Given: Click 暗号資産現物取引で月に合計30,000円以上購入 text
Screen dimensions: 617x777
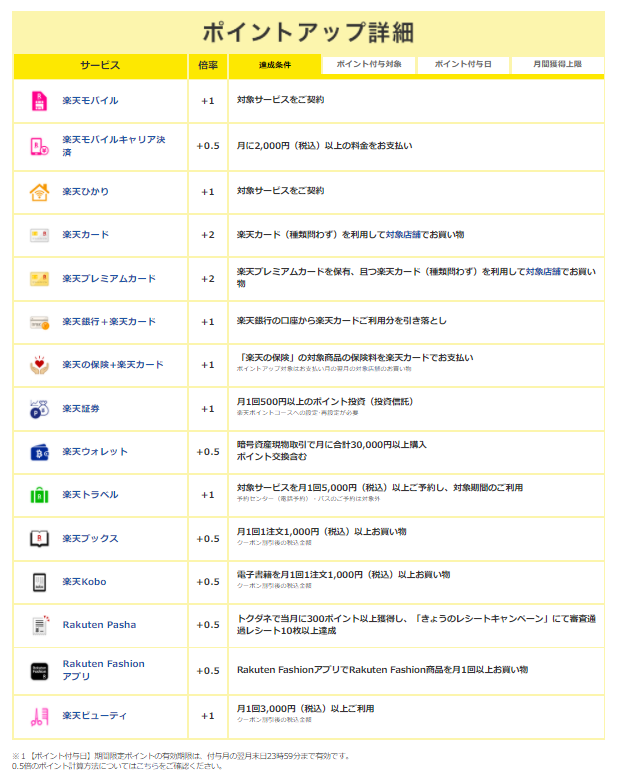Looking at the screenshot, I should (332, 445).
